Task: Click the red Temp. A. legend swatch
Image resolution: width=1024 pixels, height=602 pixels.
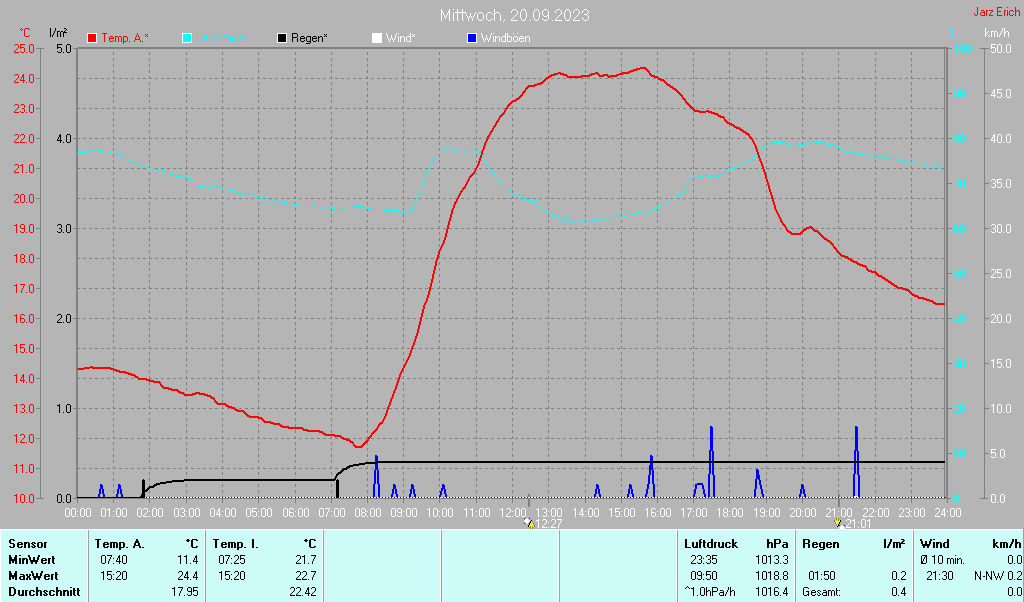Action: pyautogui.click(x=92, y=38)
